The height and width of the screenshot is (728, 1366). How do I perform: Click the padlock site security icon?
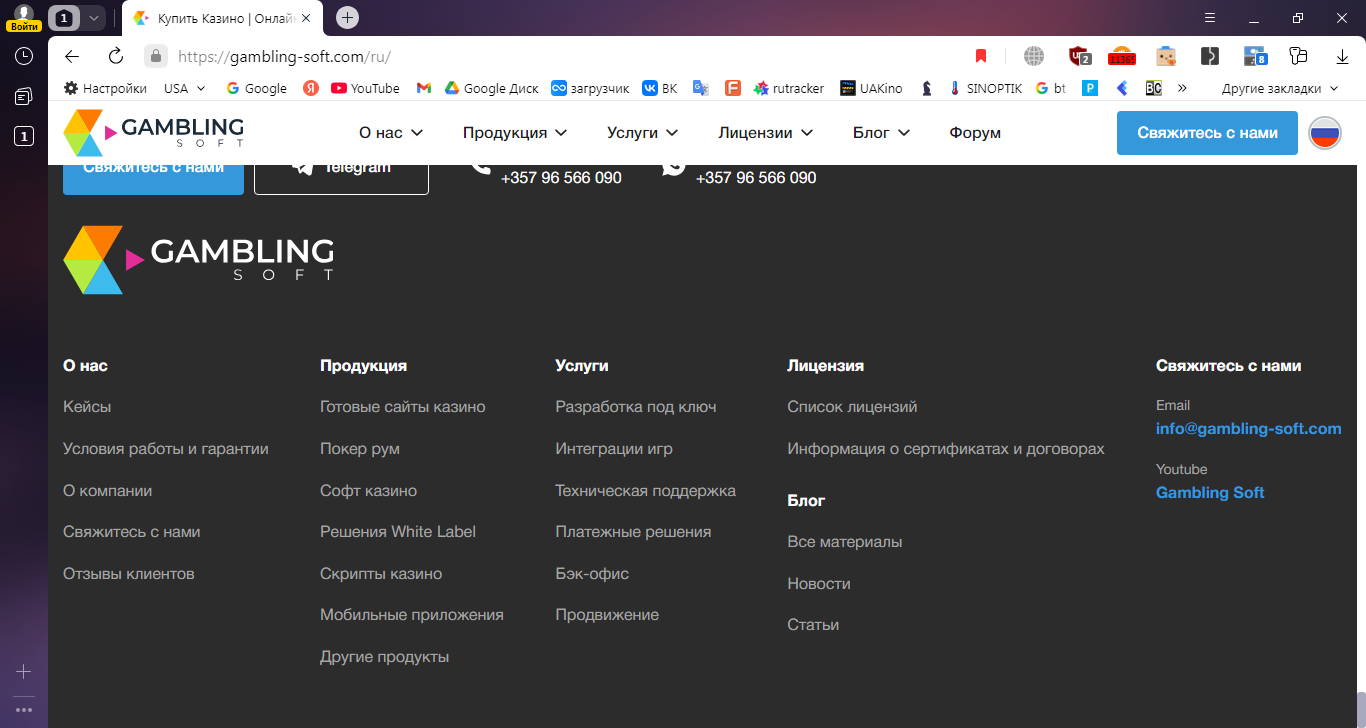[154, 56]
